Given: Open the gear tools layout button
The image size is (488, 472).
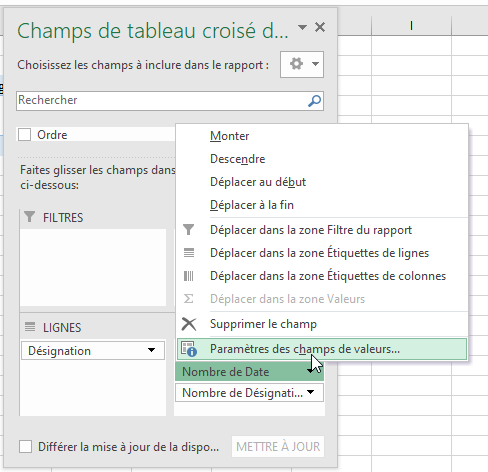Looking at the screenshot, I should pos(302,64).
